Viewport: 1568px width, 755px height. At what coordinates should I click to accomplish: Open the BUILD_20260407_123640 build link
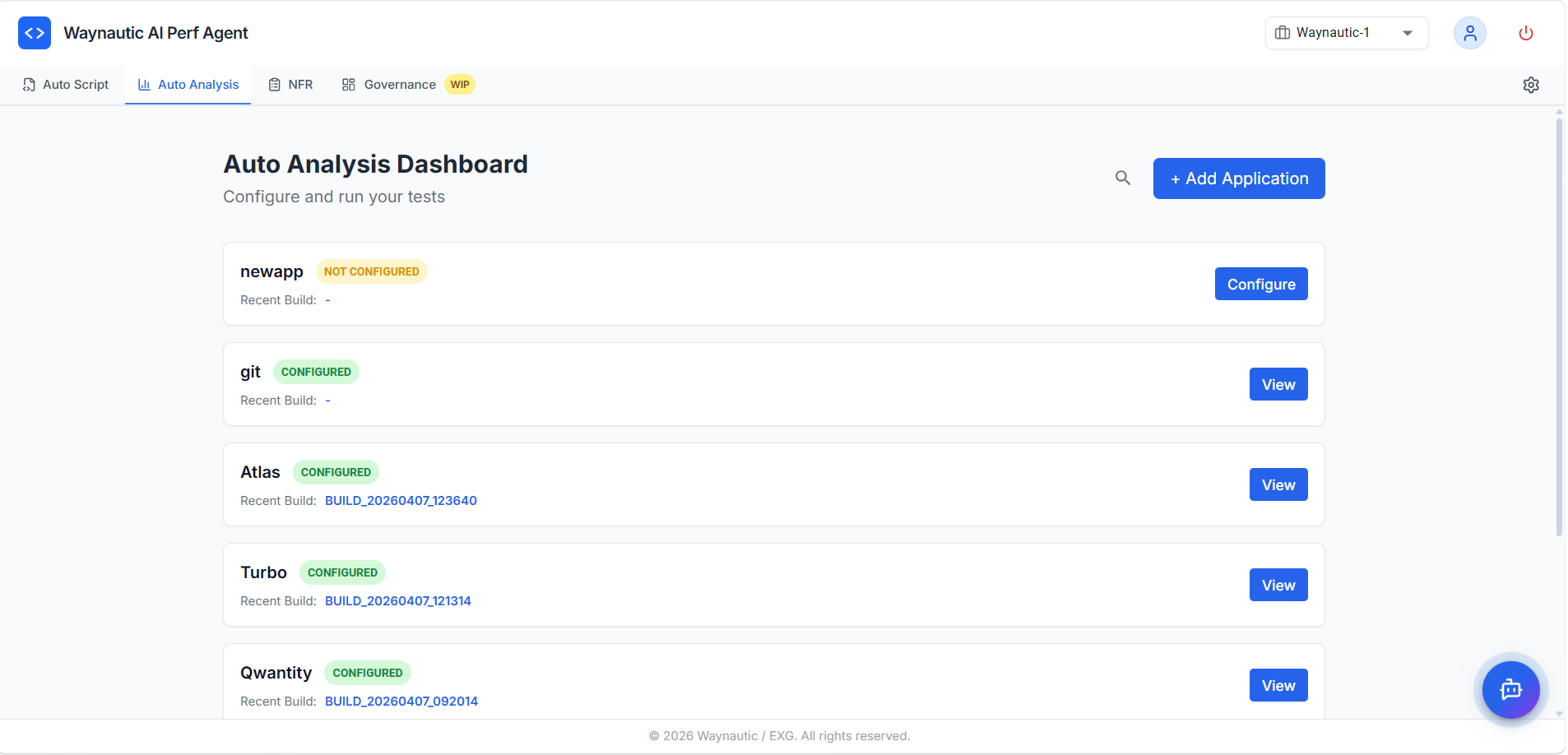pyautogui.click(x=401, y=500)
